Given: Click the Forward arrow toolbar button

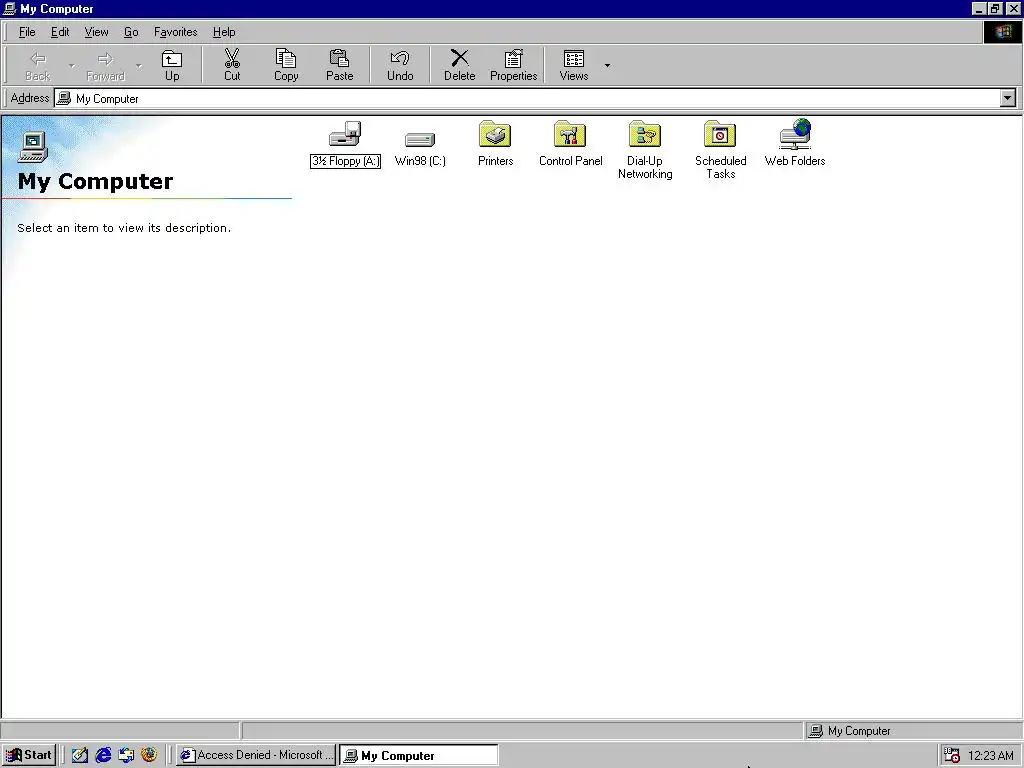Looking at the screenshot, I should coord(105,65).
